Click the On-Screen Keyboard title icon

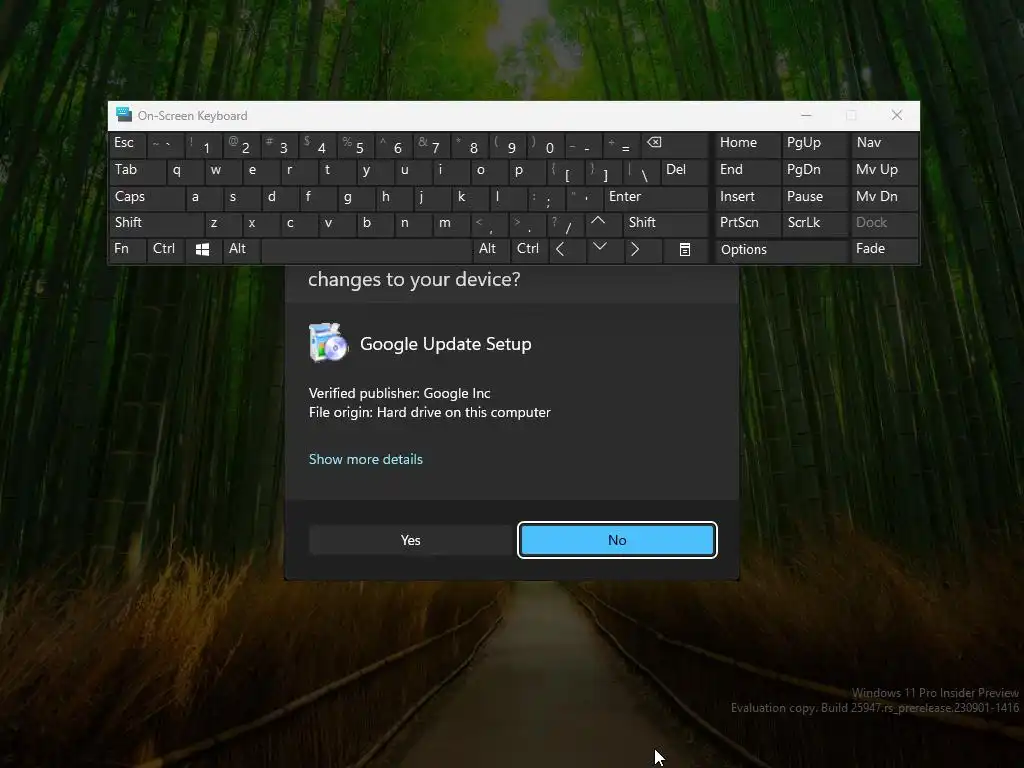[x=123, y=115]
